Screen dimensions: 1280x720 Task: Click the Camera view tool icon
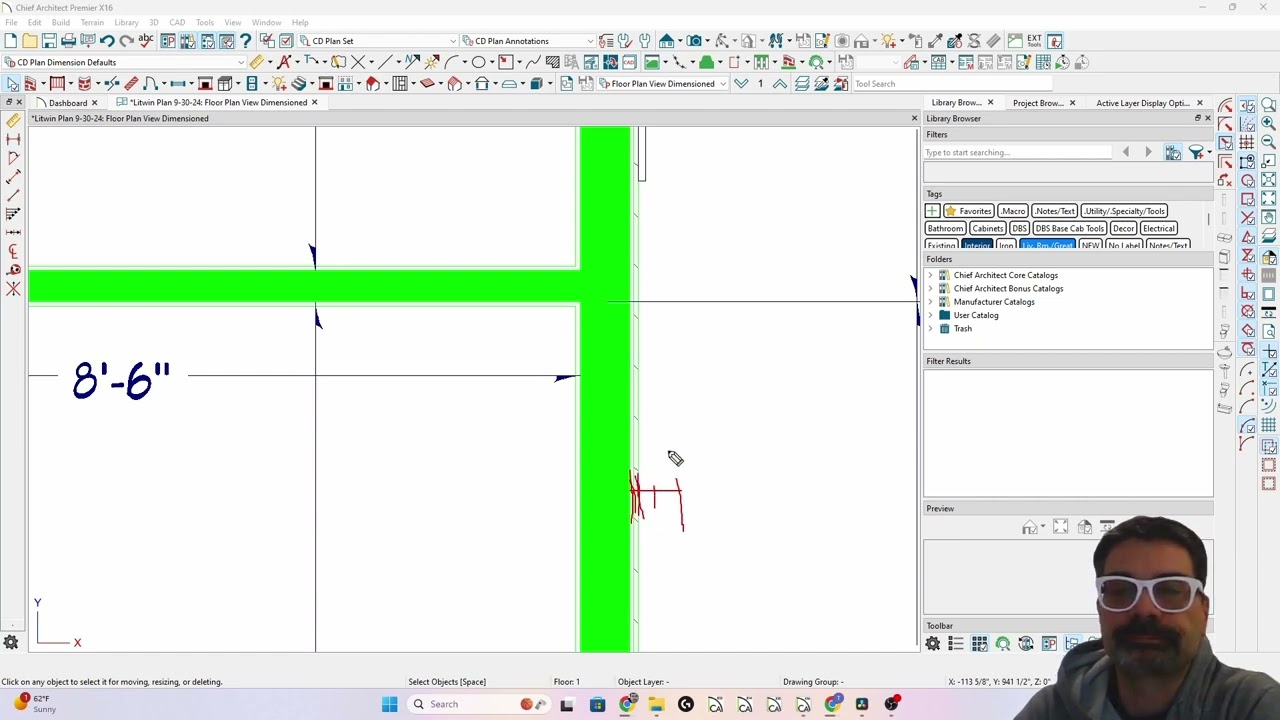694,41
